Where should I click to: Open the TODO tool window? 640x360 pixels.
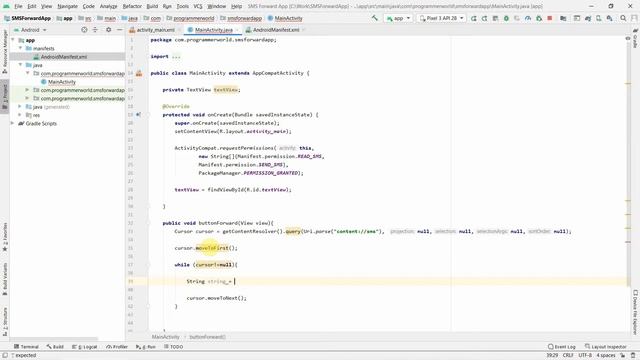173,347
